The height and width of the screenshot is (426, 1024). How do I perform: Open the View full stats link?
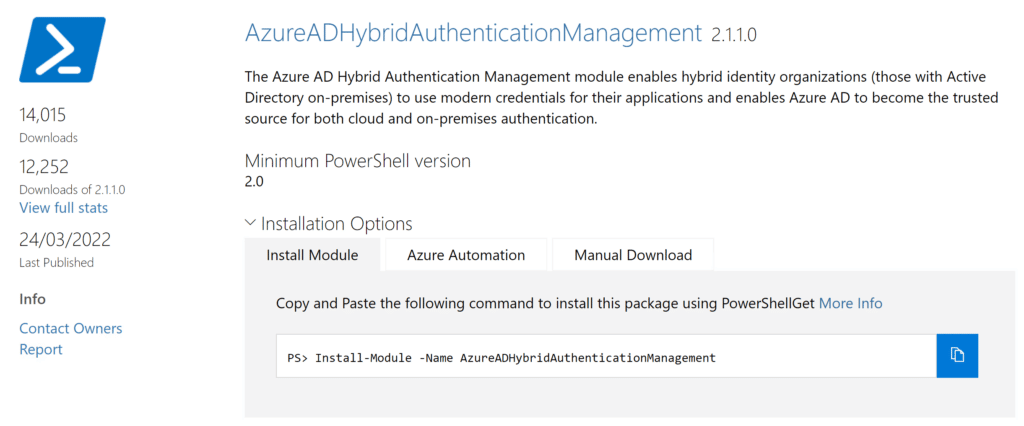click(63, 208)
